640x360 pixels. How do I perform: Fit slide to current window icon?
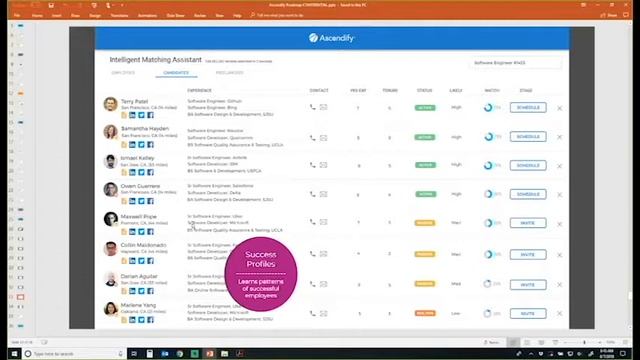625,342
